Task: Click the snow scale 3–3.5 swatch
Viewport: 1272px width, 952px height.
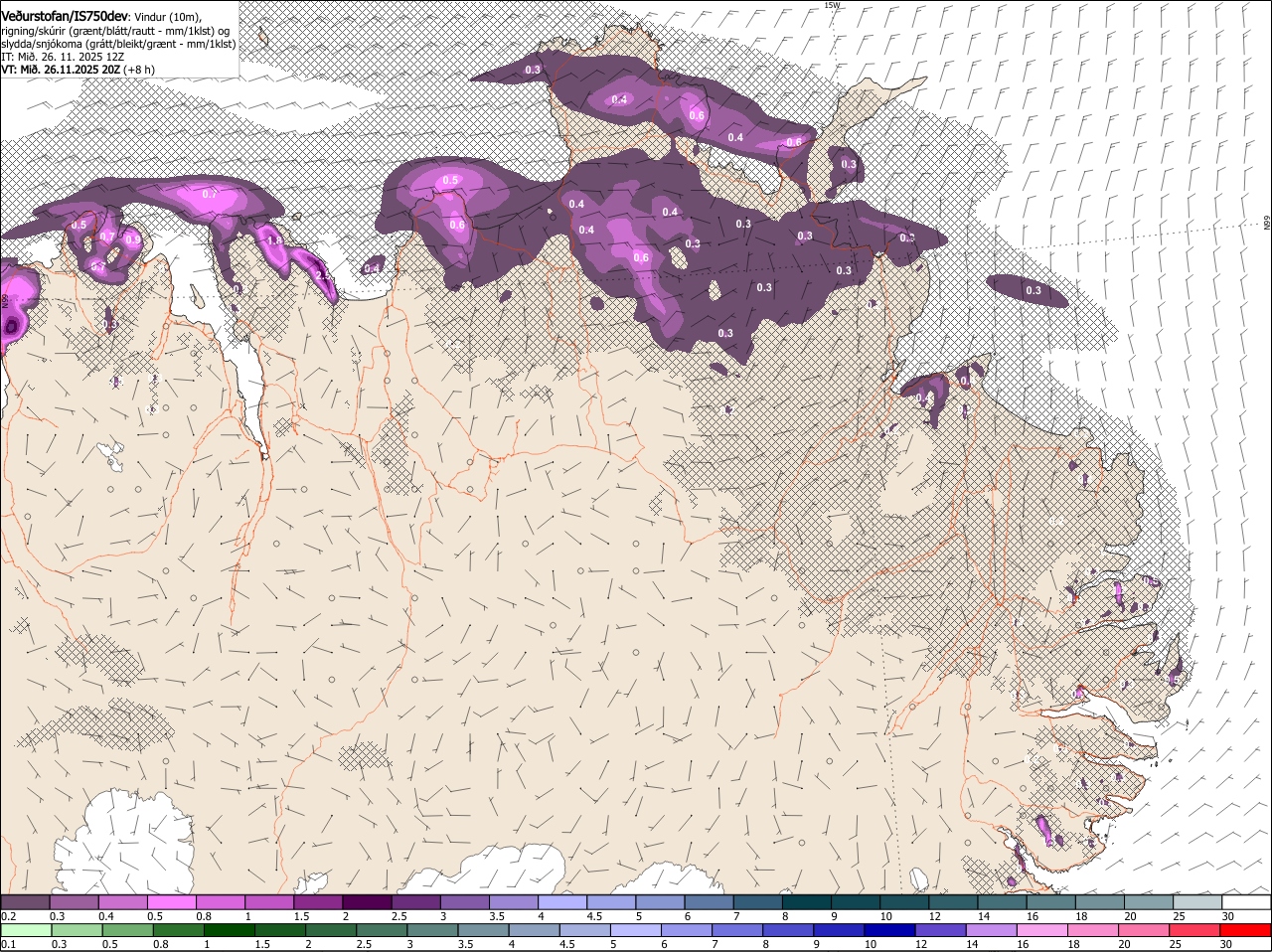Action: (x=464, y=901)
